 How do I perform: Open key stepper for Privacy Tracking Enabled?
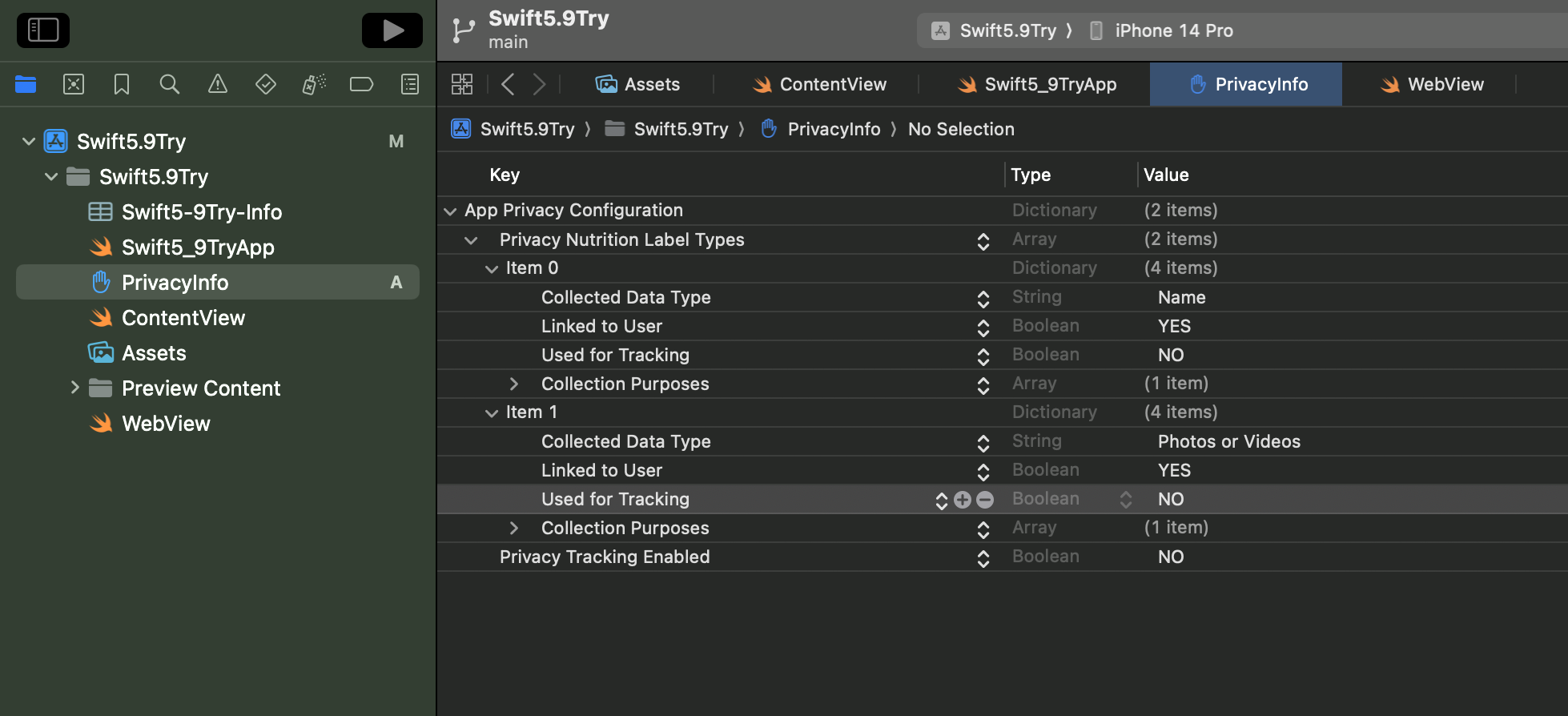983,558
